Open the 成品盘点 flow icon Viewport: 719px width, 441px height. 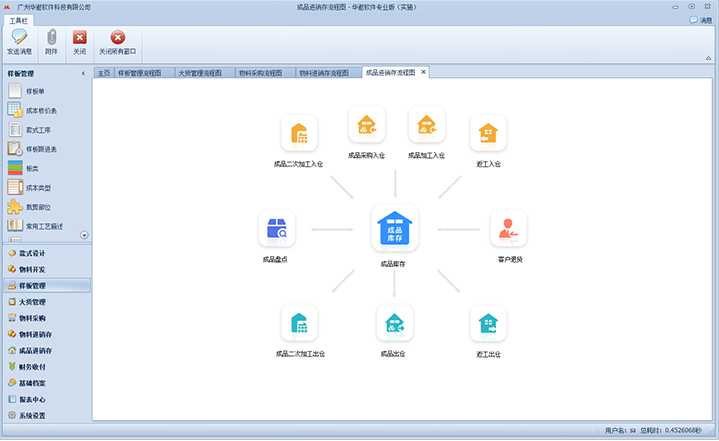click(277, 228)
